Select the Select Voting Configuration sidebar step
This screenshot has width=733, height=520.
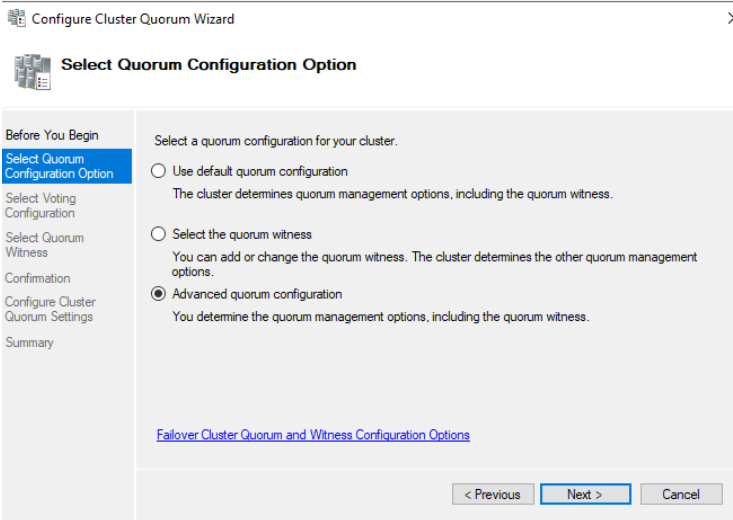(x=40, y=205)
